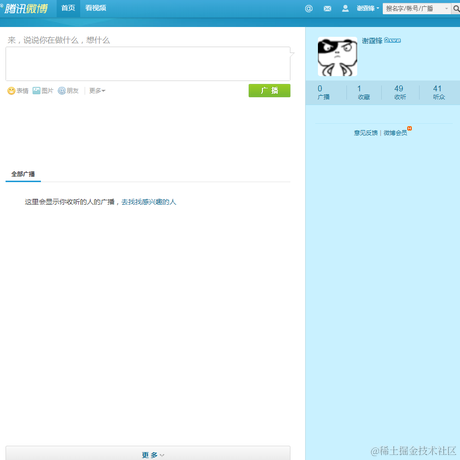Expand the username dropdown in header
Image resolution: width=460 pixels, height=460 pixels.
pyautogui.click(x=368, y=8)
